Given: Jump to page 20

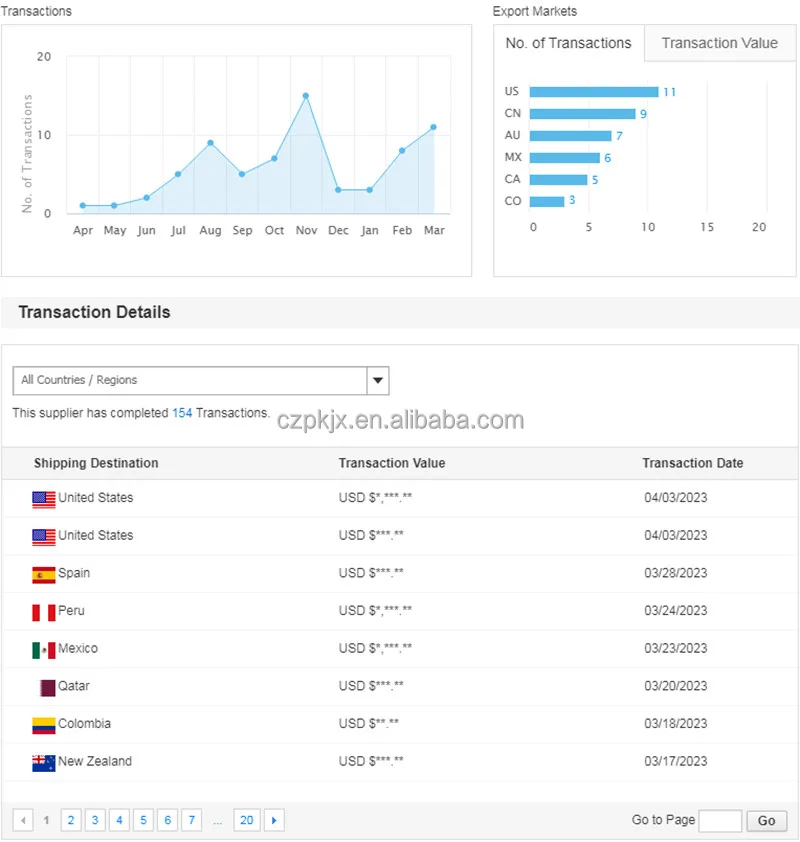Looking at the screenshot, I should tap(246, 821).
